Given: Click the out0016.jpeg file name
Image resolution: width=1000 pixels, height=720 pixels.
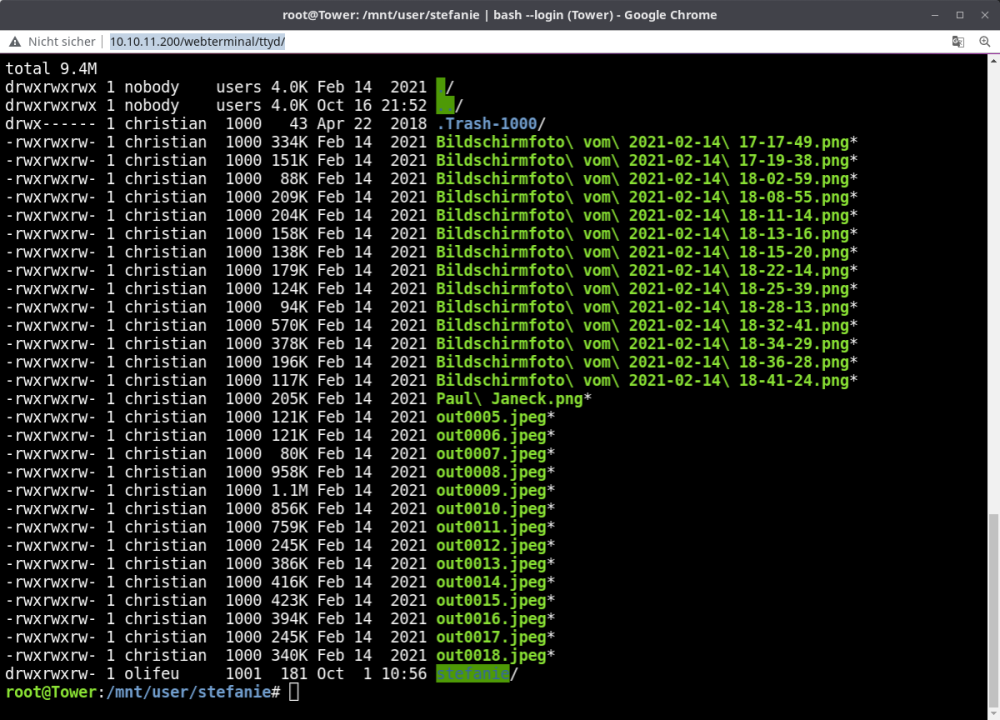Looking at the screenshot, I should [495, 619].
